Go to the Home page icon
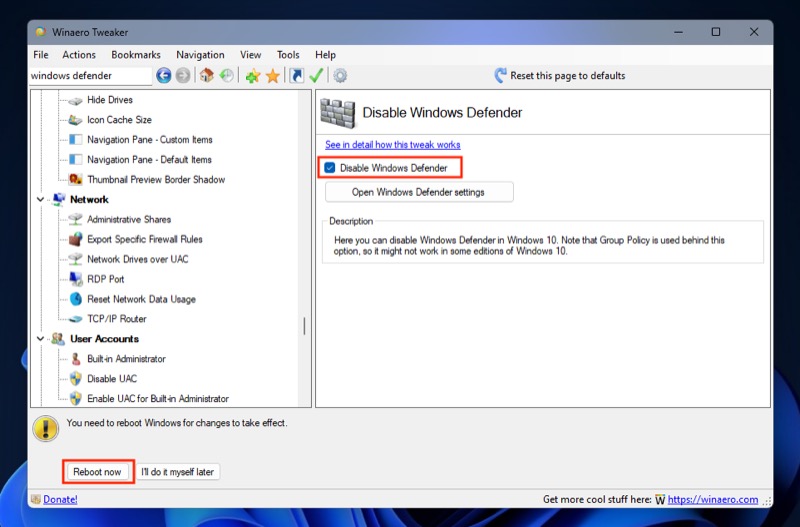 click(x=206, y=76)
